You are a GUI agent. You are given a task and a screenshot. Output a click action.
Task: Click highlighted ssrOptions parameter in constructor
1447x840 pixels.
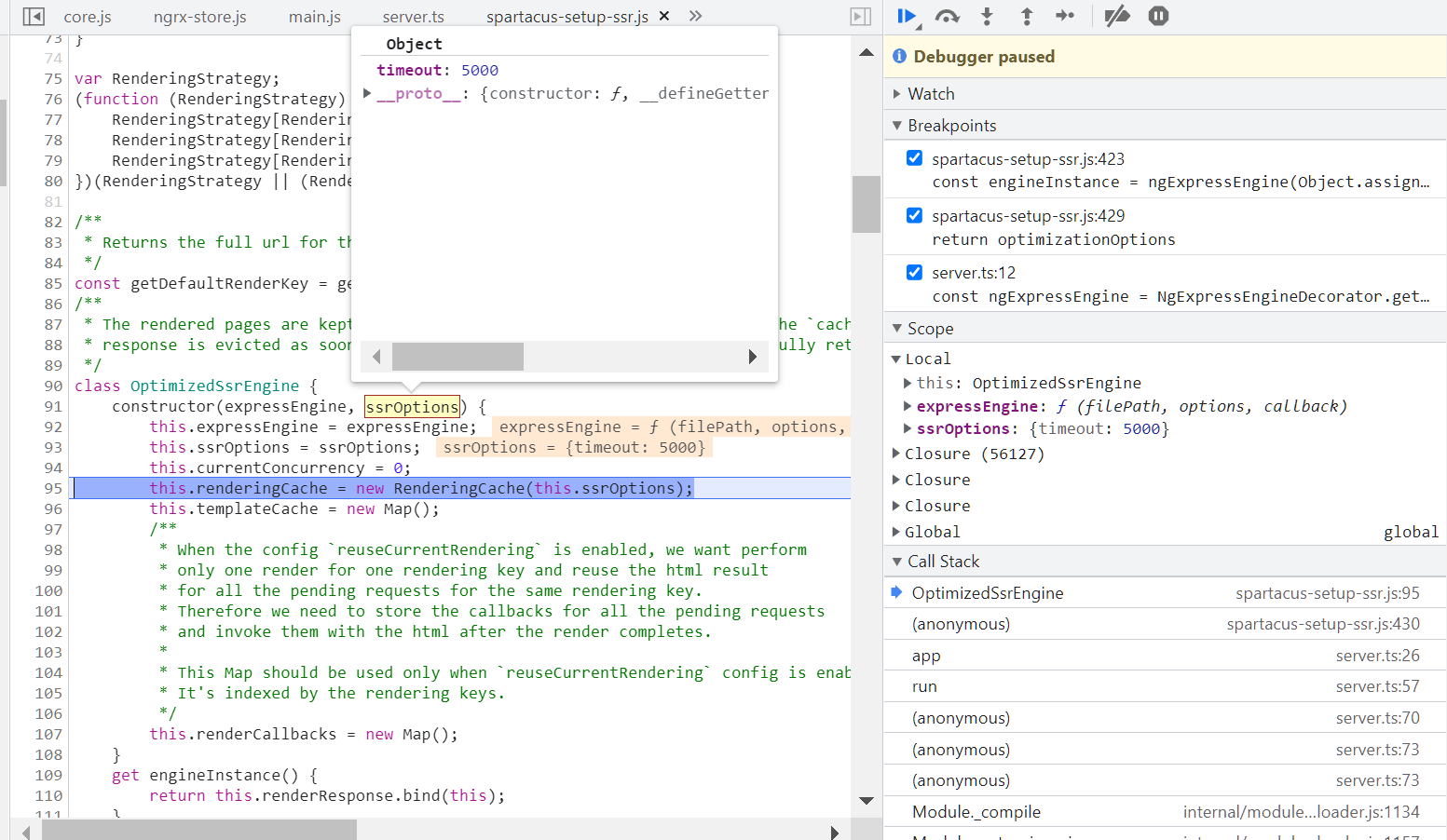tap(412, 407)
